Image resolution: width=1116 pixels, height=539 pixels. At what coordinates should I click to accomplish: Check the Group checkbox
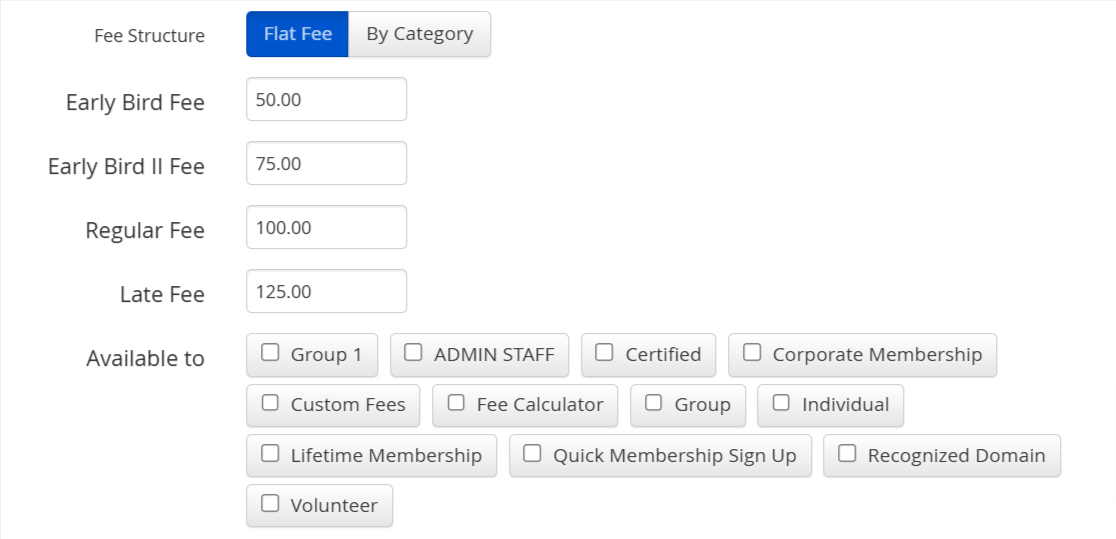tap(653, 403)
